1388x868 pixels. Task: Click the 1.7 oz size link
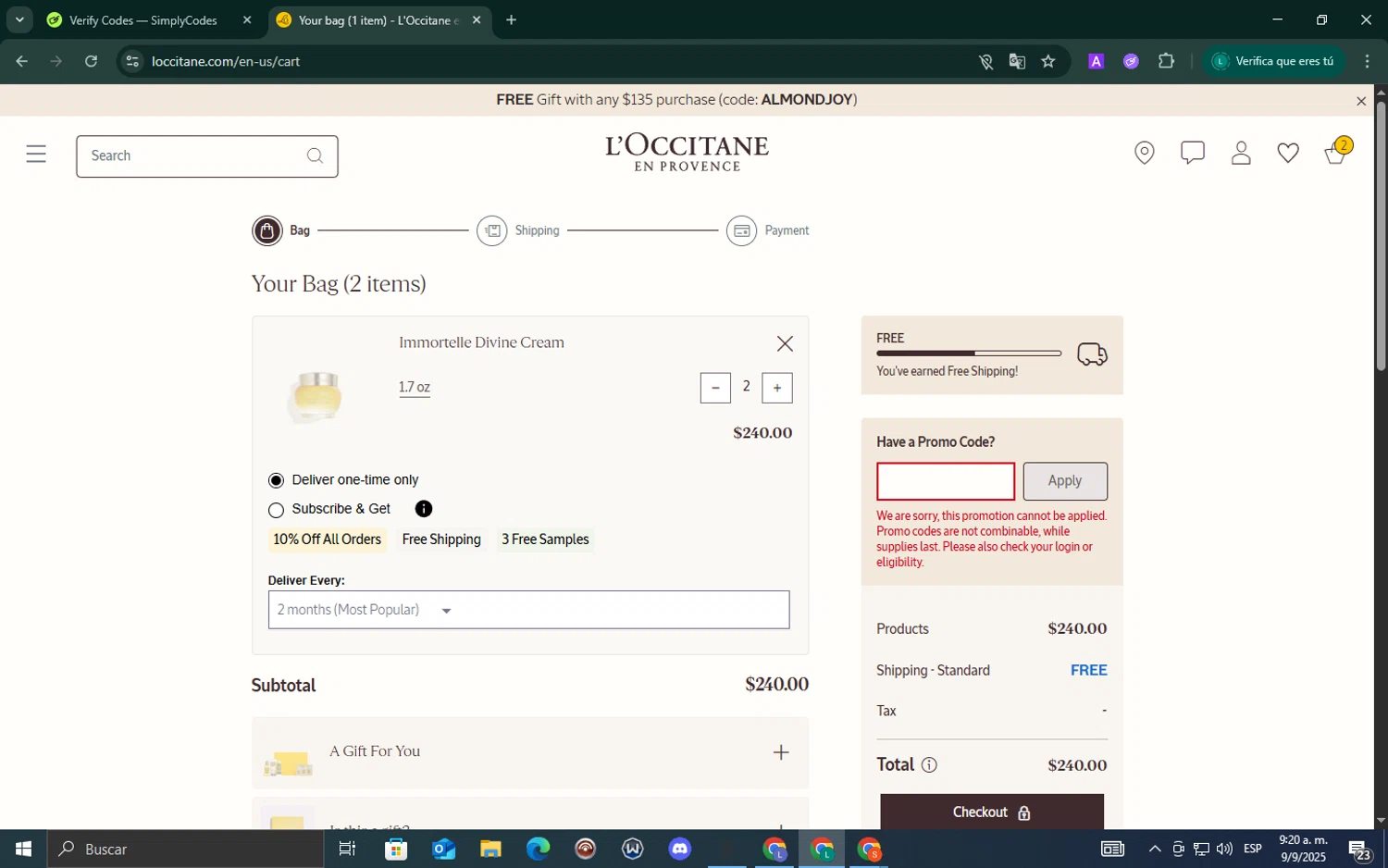(415, 387)
